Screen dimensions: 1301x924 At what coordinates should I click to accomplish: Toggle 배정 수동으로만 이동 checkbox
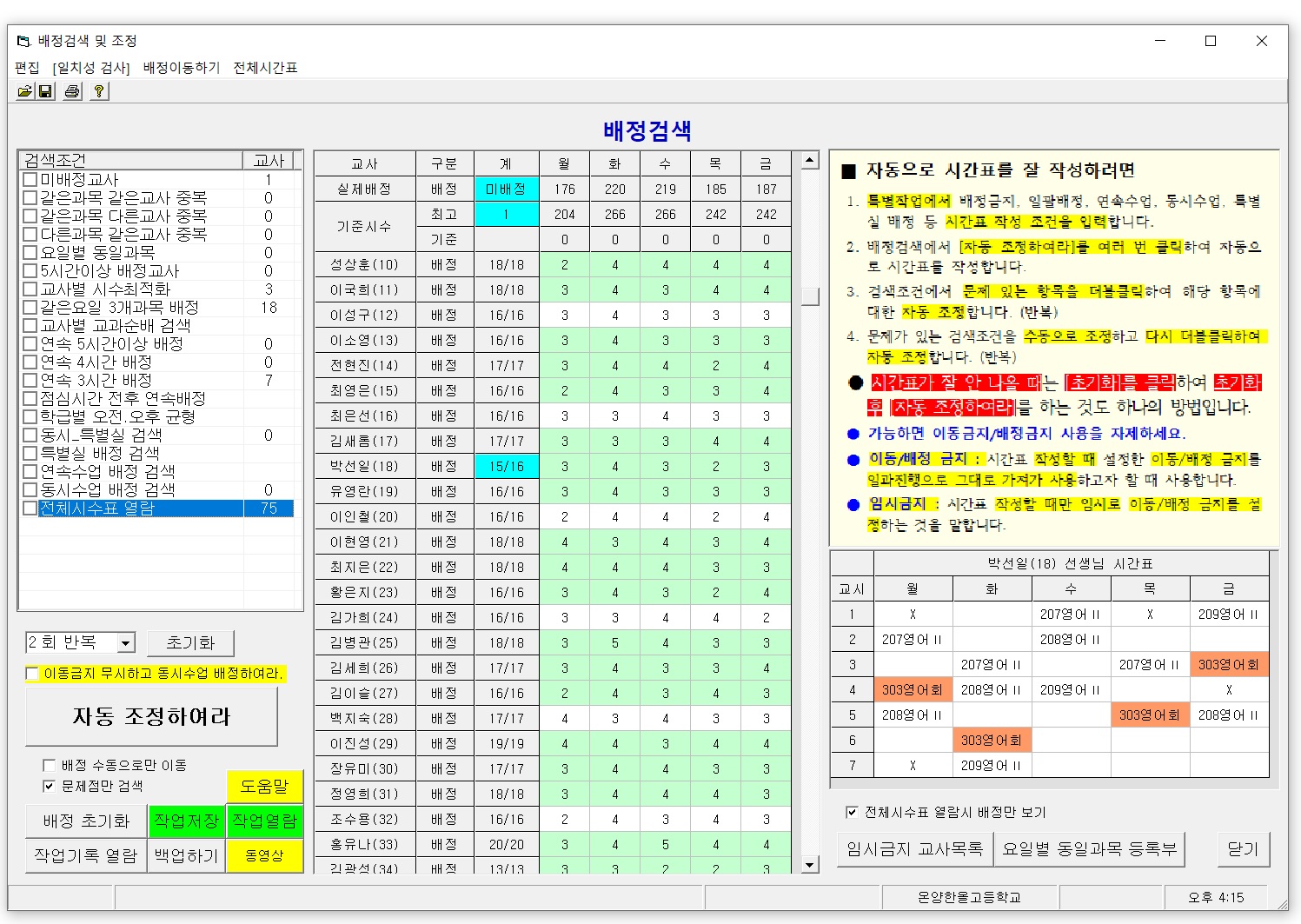[50, 766]
